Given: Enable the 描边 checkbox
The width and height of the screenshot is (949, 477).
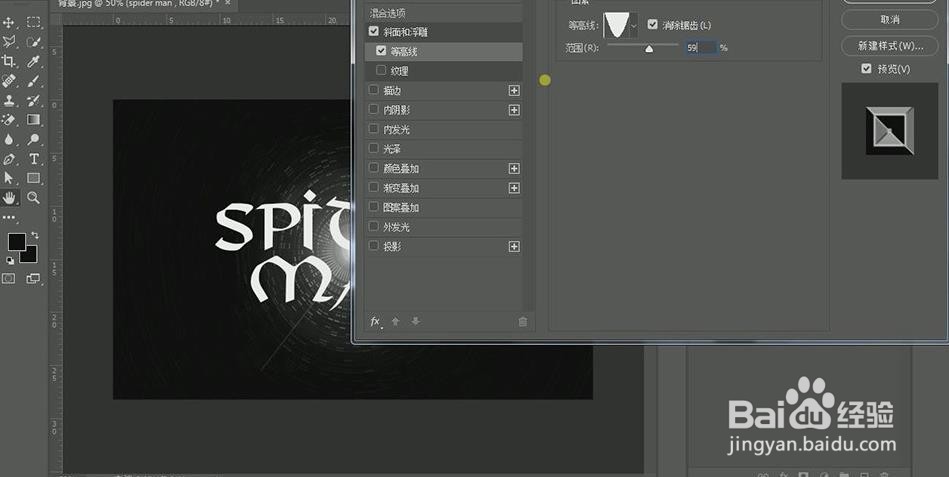Looking at the screenshot, I should pos(373,90).
